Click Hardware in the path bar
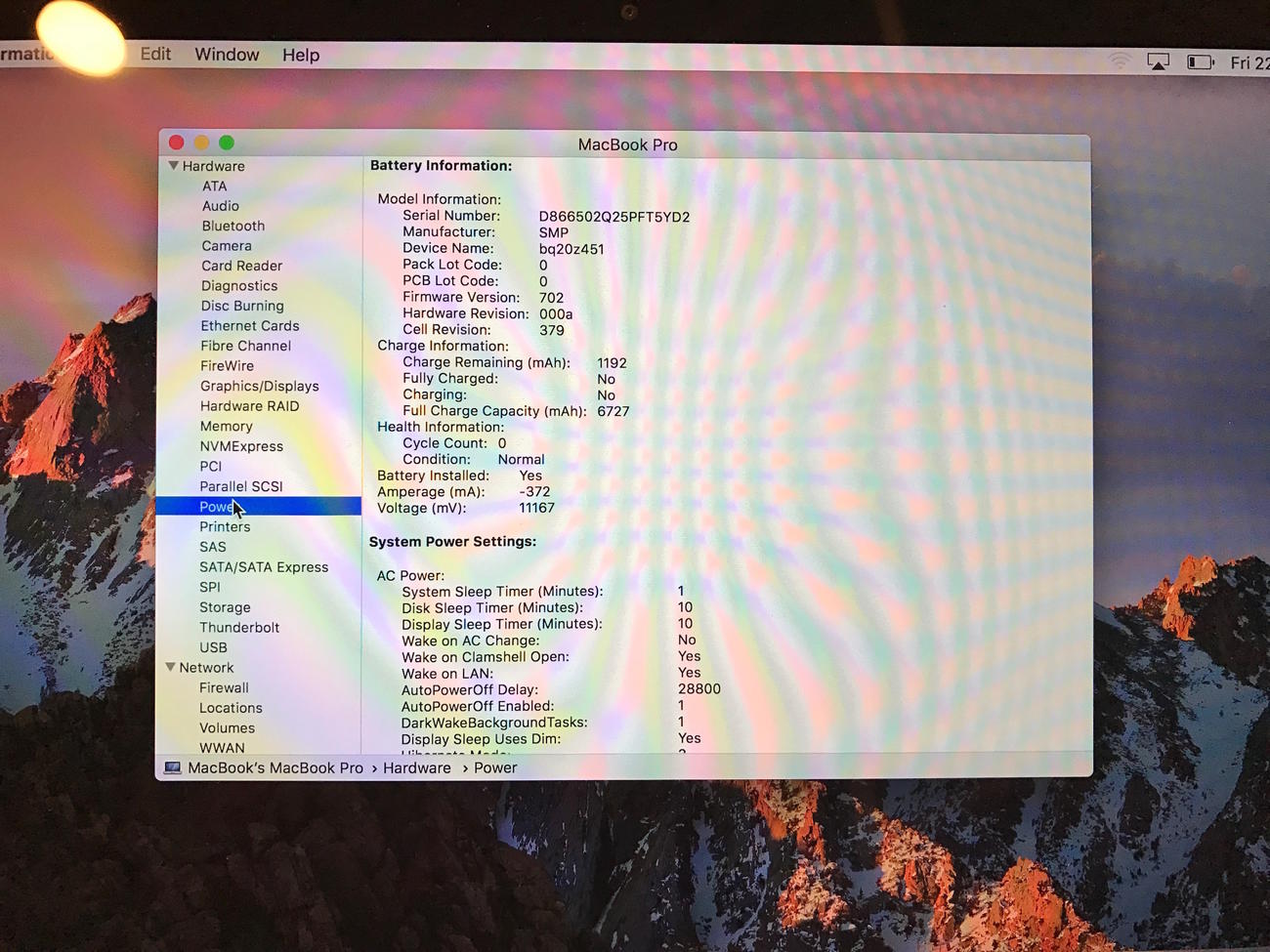The height and width of the screenshot is (952, 1270). [417, 768]
